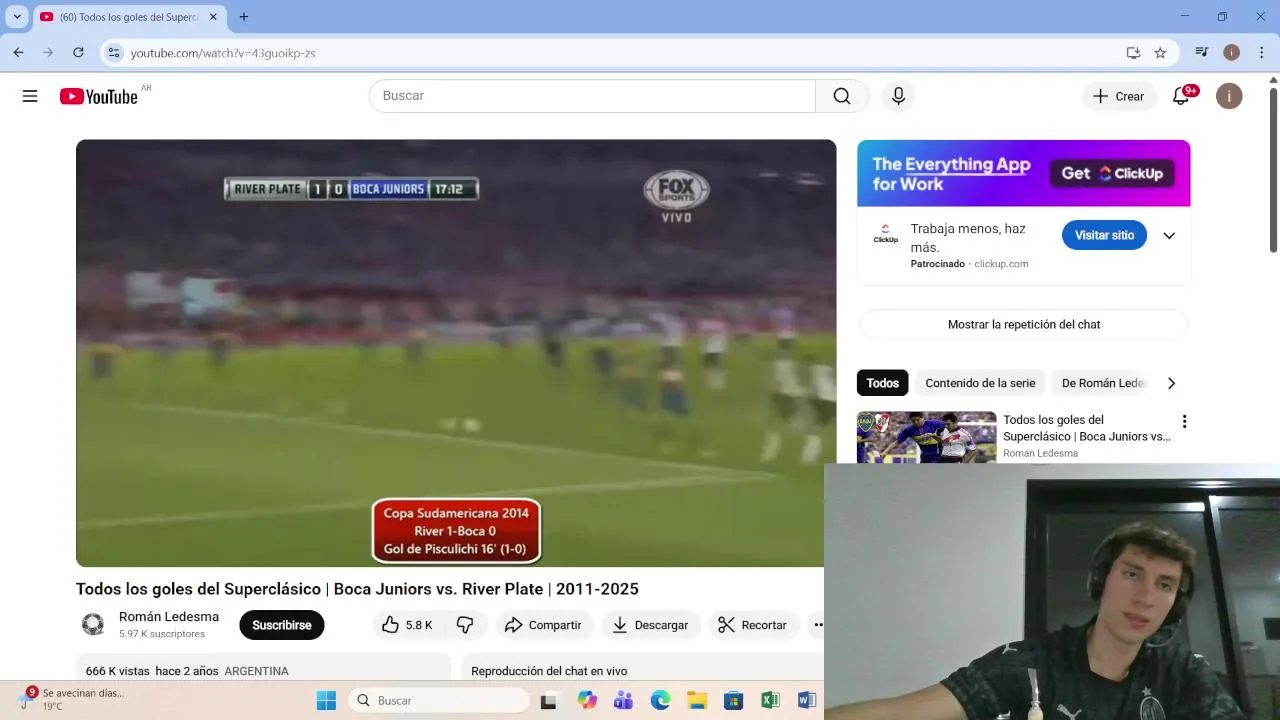
Task: Click Mostrar la repetición del chat
Action: point(1024,324)
